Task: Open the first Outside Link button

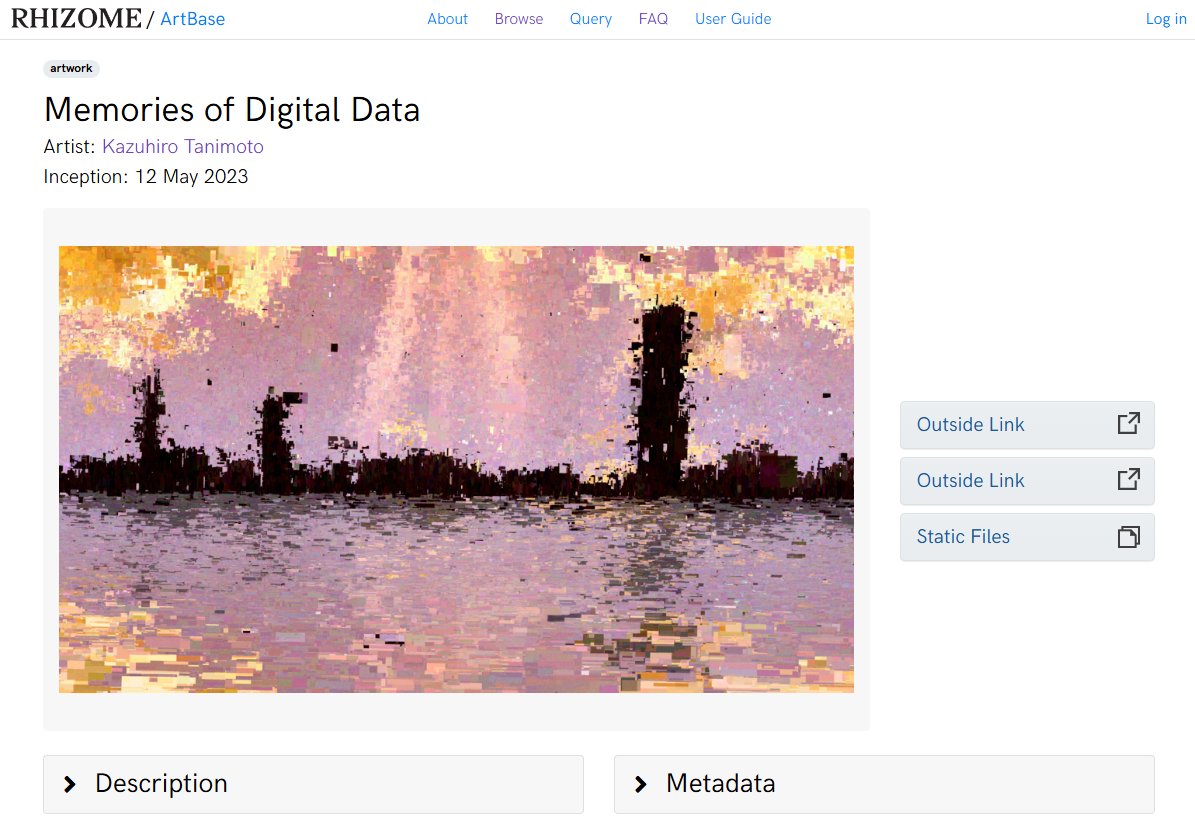Action: pos(1027,425)
